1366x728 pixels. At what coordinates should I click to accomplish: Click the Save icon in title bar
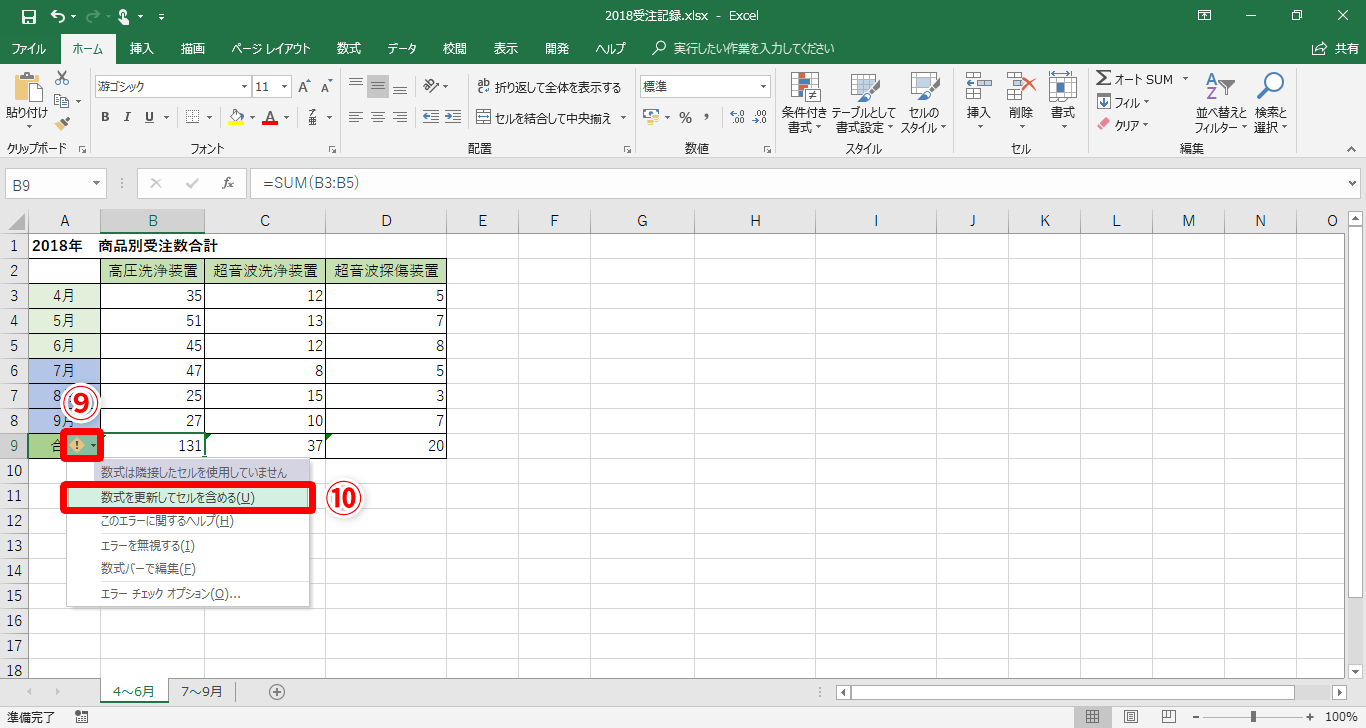click(x=29, y=16)
